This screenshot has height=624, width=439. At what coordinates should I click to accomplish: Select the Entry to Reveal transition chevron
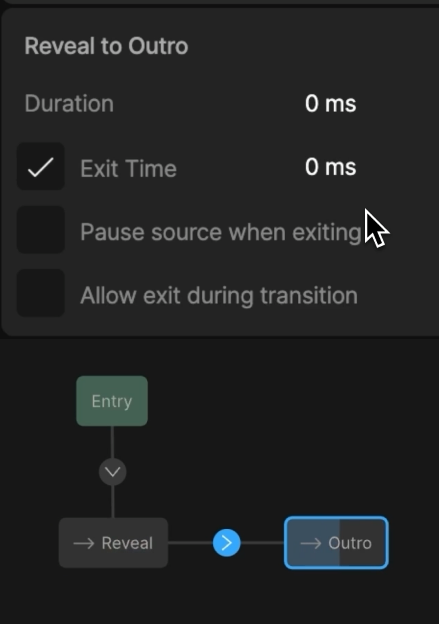pos(113,472)
